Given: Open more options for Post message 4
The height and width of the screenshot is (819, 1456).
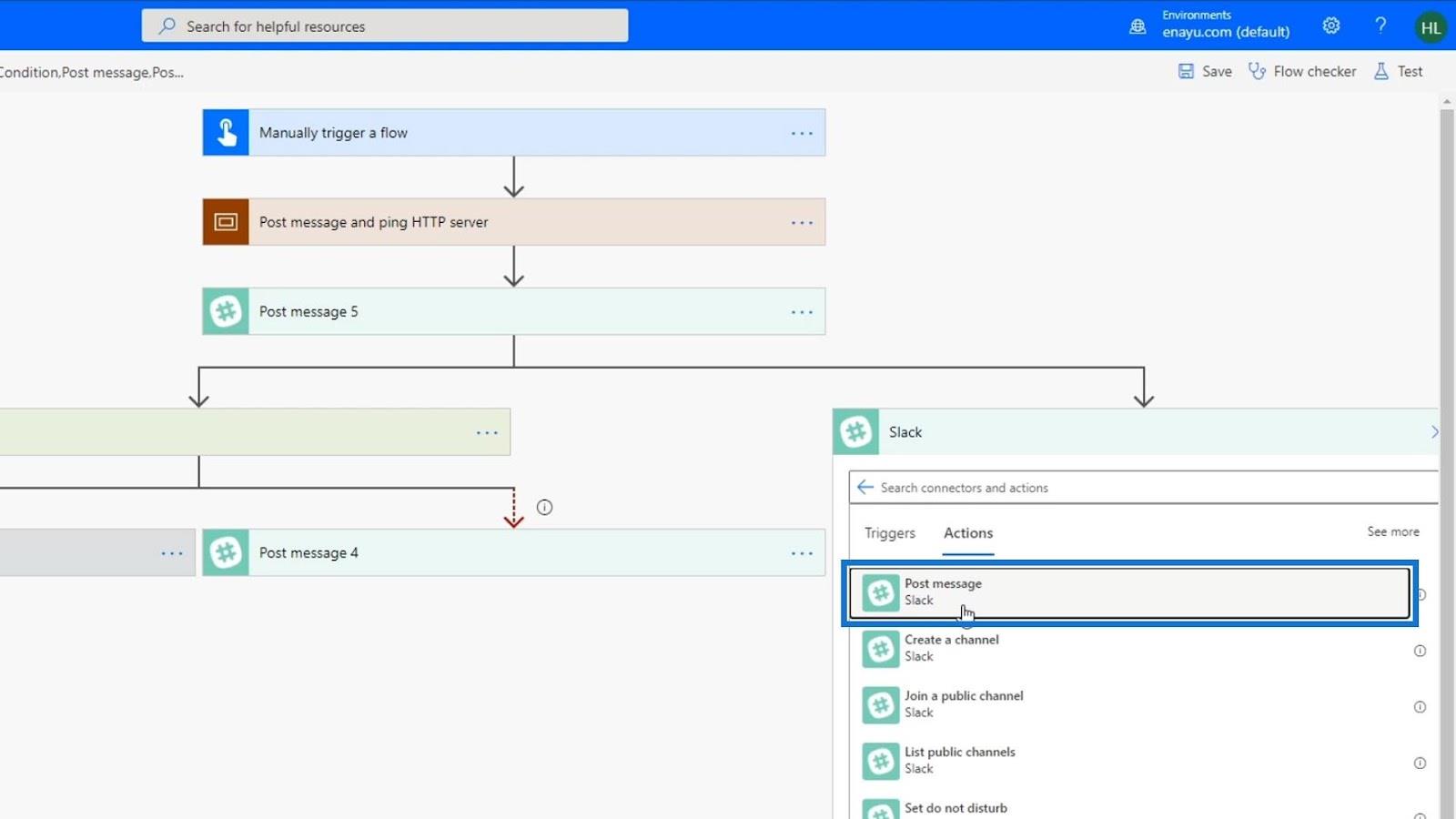Looking at the screenshot, I should pos(802,553).
